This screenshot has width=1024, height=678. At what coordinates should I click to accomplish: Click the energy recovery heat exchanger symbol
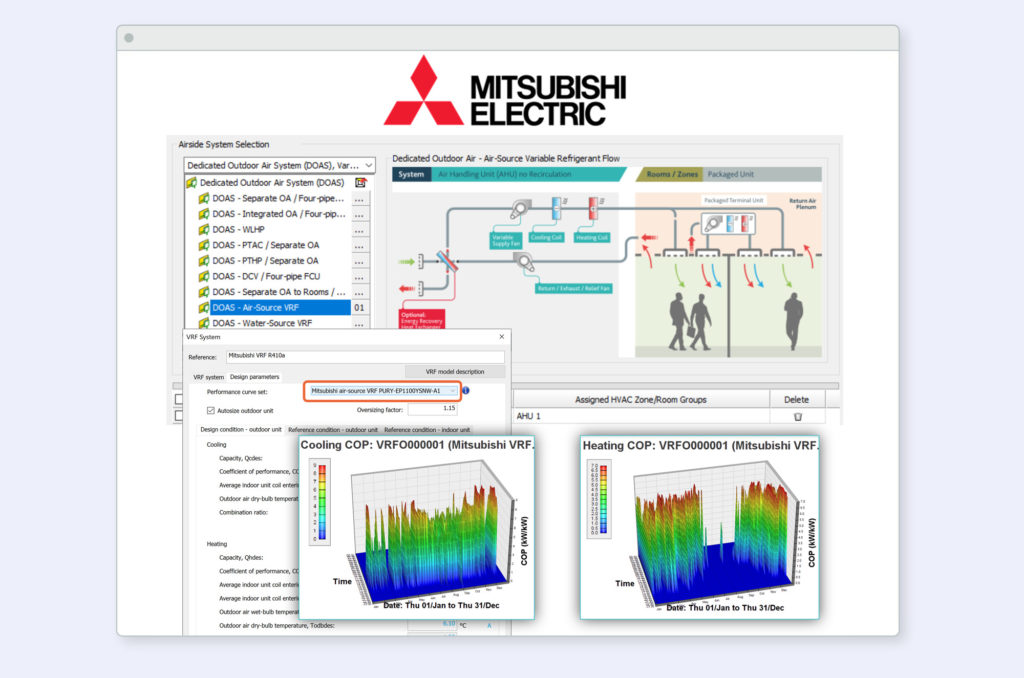[x=448, y=261]
